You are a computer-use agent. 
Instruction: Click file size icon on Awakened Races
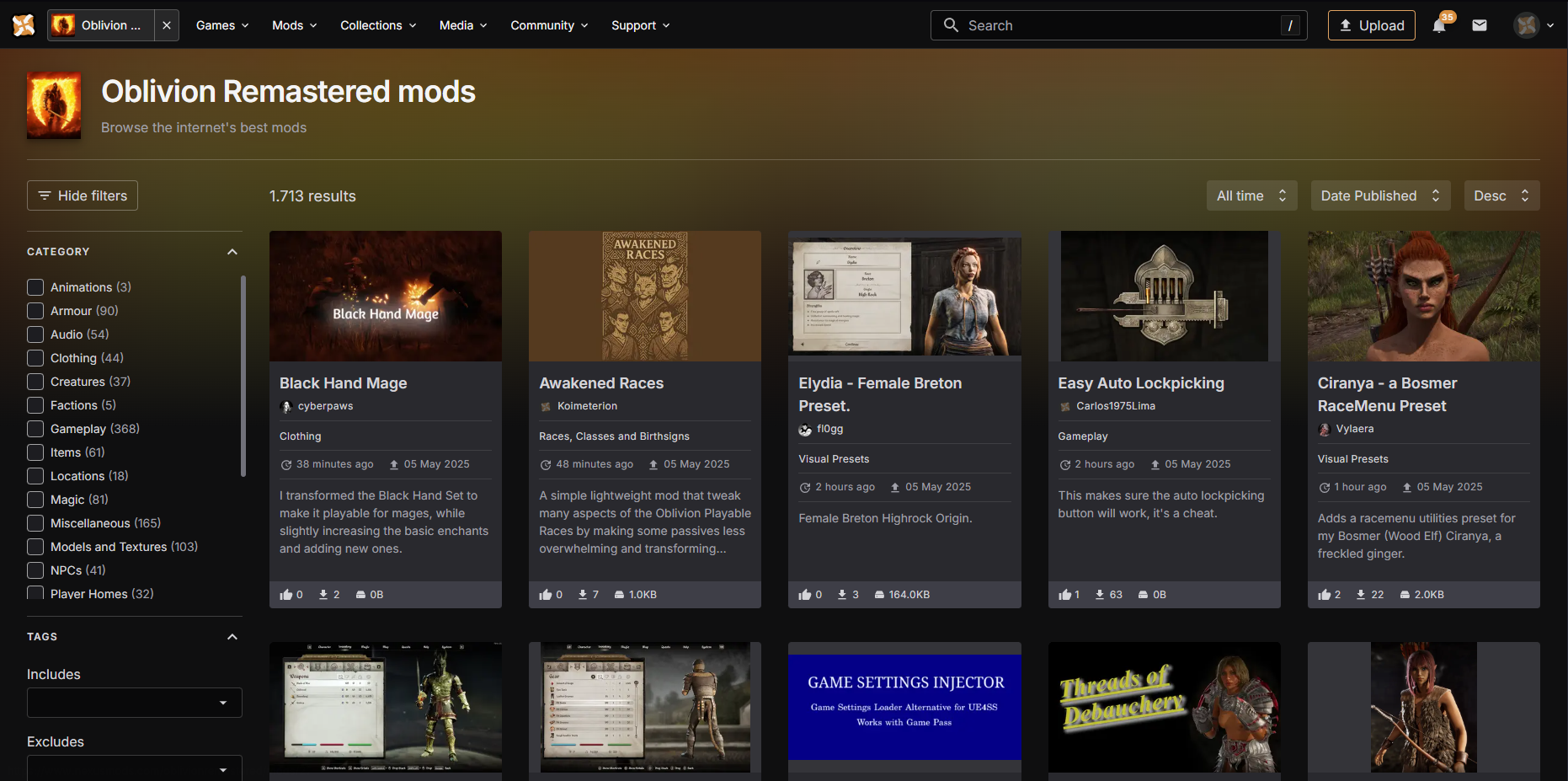click(619, 595)
